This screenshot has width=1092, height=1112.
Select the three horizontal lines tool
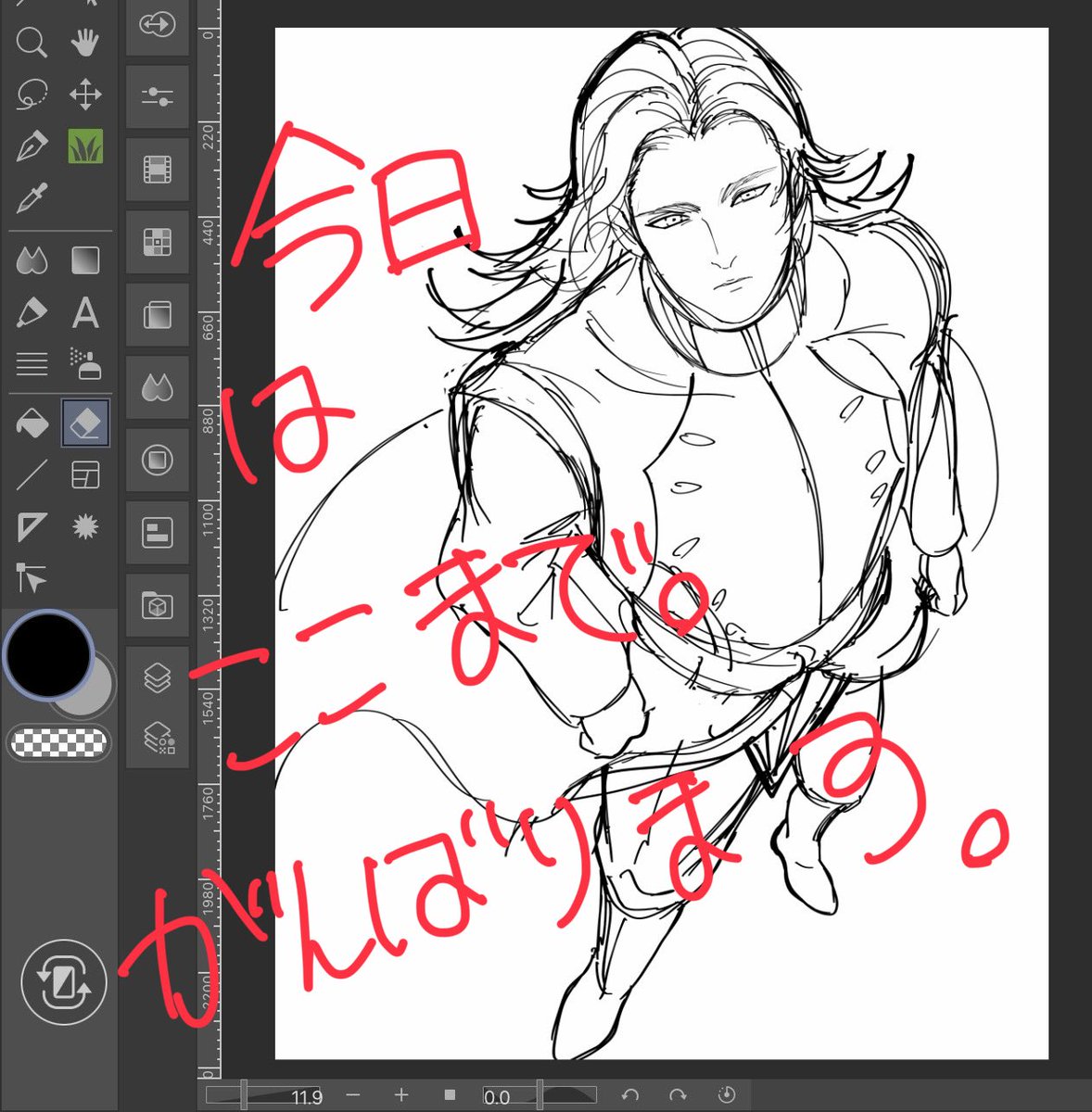click(32, 364)
